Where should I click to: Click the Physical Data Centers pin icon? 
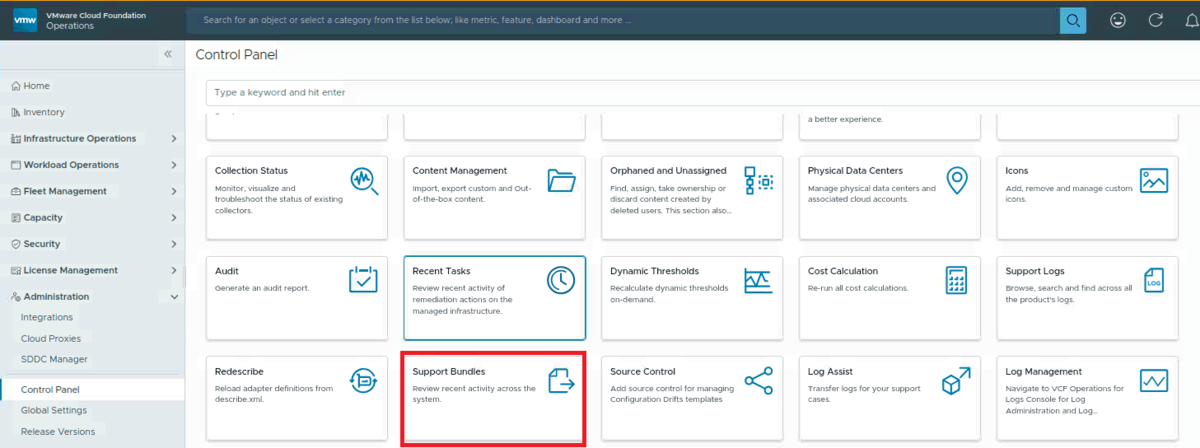(x=957, y=181)
